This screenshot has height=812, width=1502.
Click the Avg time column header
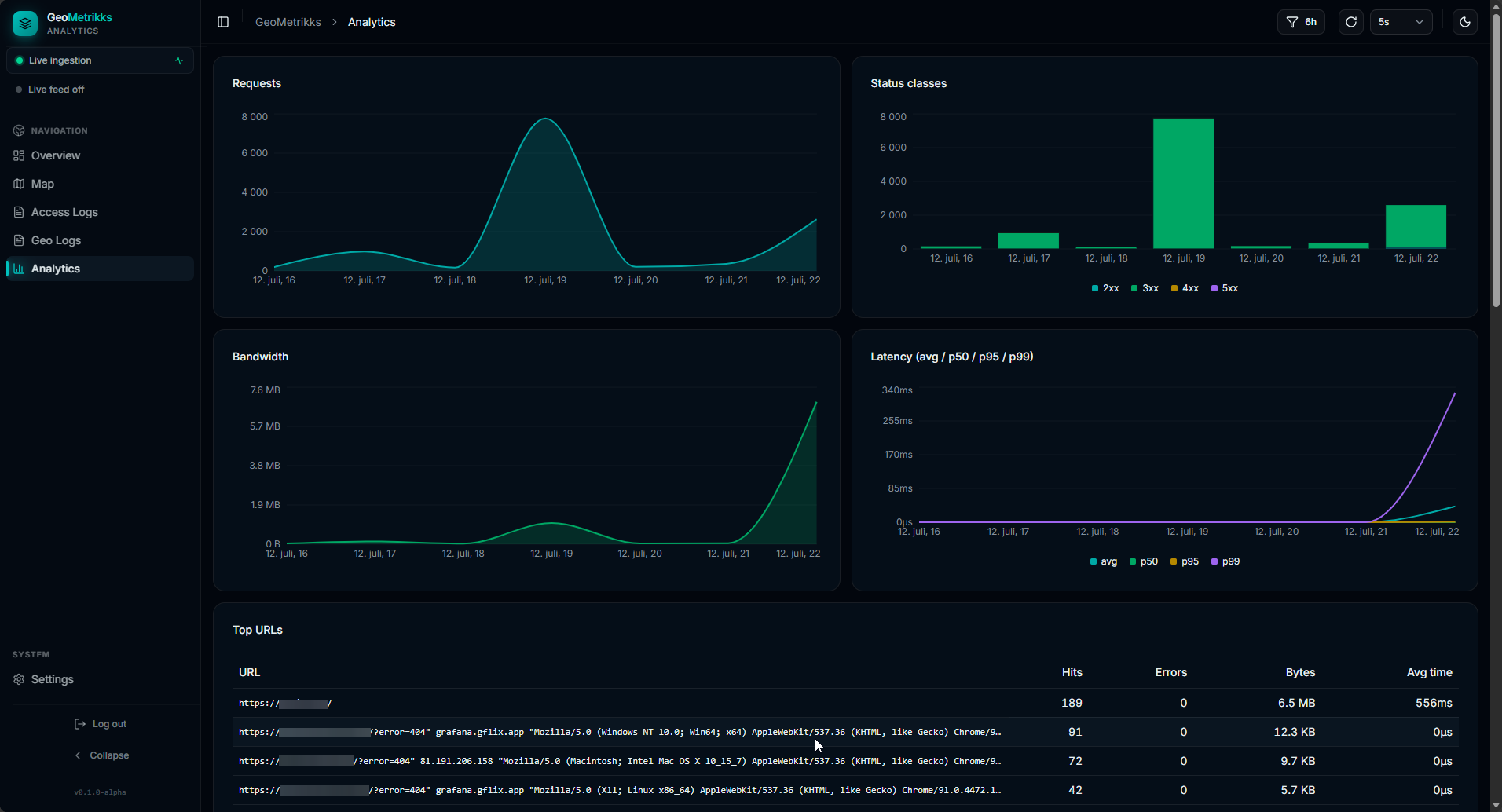pyautogui.click(x=1429, y=672)
